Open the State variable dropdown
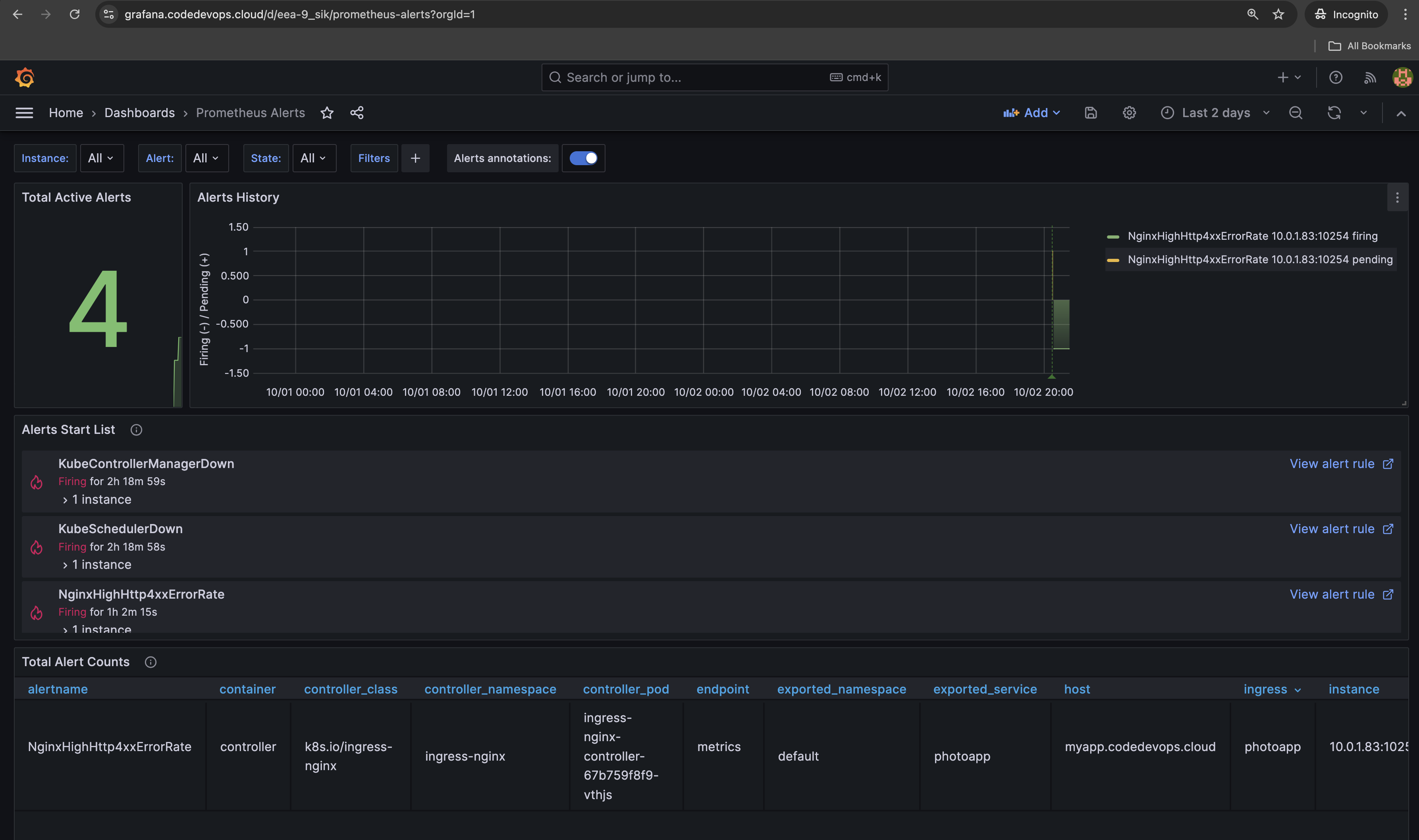Image resolution: width=1419 pixels, height=840 pixels. [314, 158]
